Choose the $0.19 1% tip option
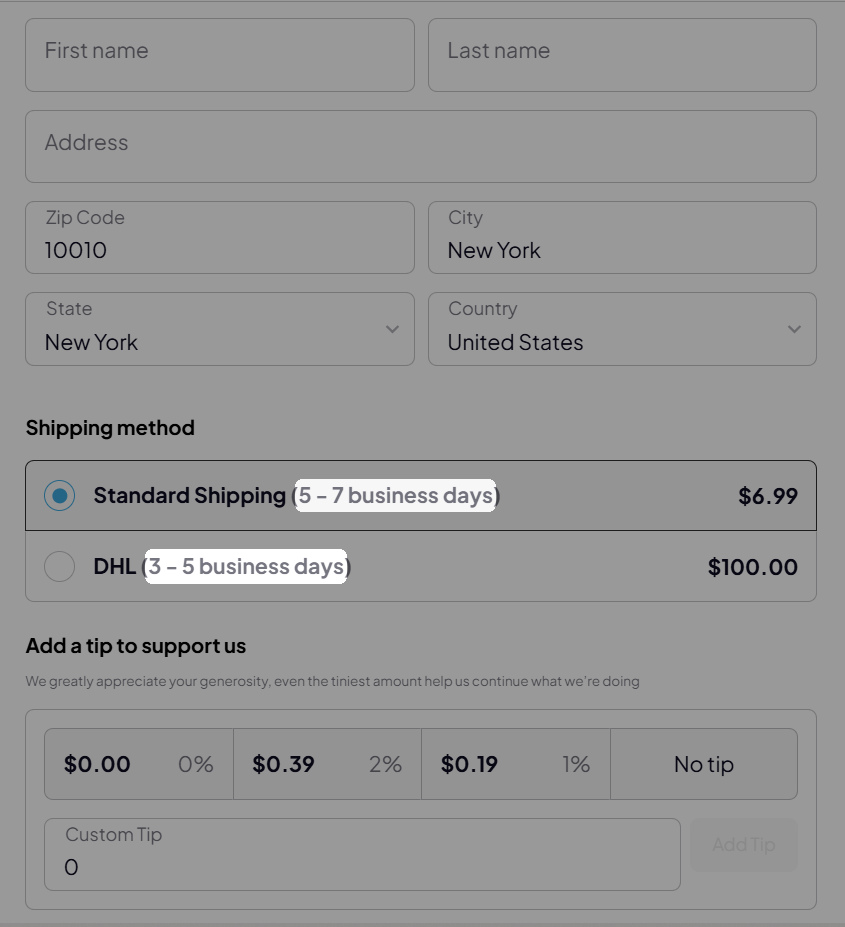The image size is (845, 927). click(x=515, y=764)
